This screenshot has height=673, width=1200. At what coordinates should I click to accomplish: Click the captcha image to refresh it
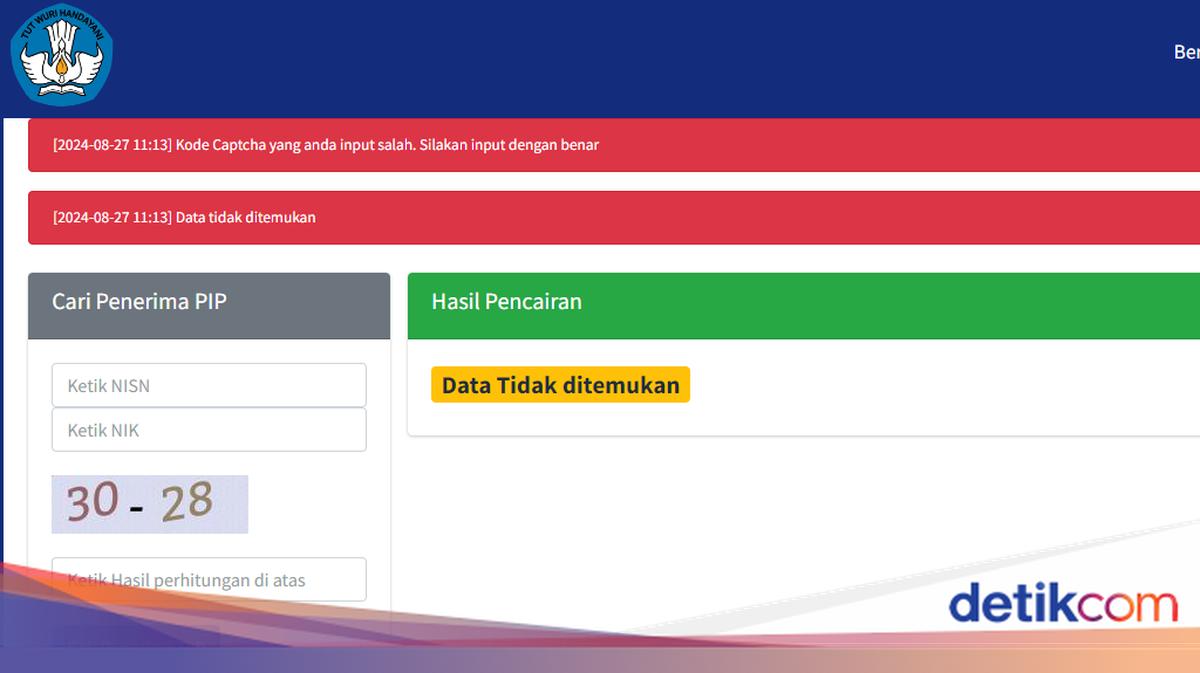(149, 504)
